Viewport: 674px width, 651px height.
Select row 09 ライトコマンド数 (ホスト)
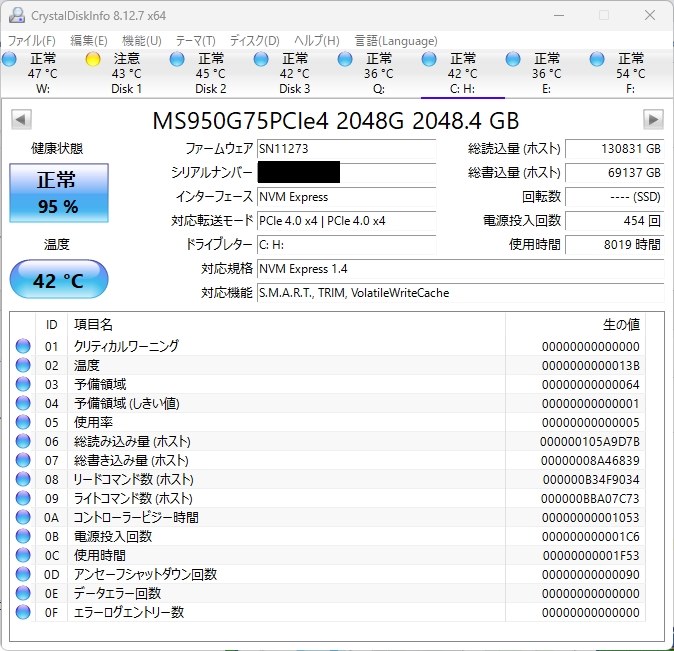(328, 498)
